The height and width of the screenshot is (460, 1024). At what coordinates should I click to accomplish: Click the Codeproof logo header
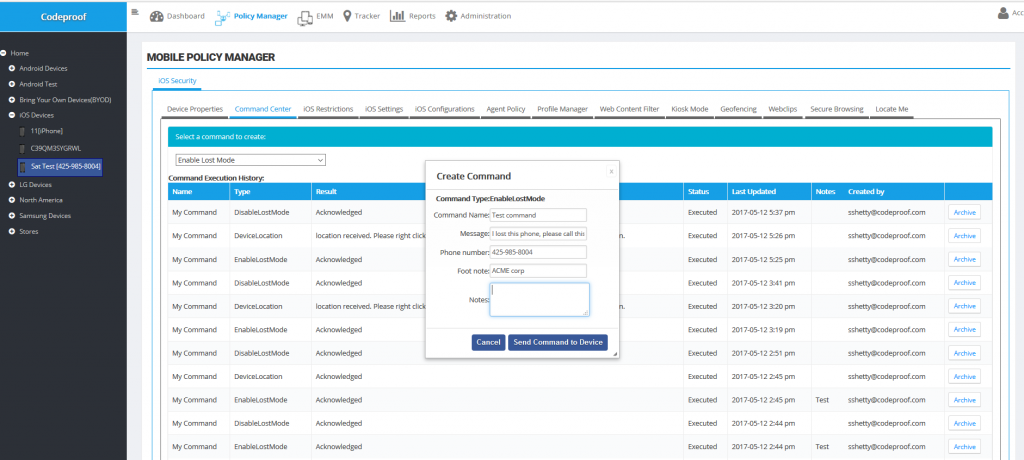point(63,16)
